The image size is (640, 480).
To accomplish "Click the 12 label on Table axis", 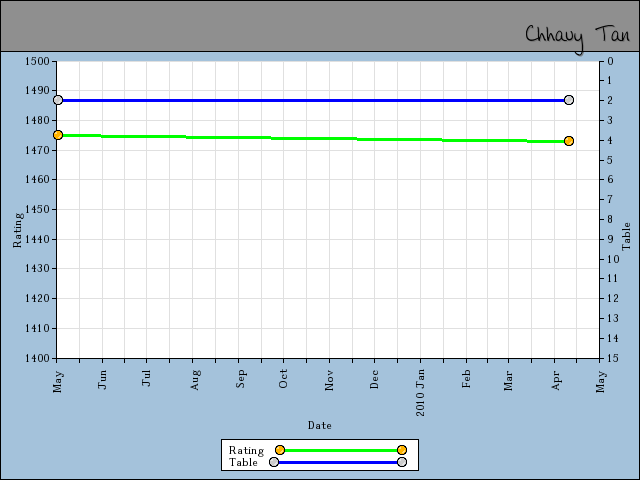I will 613,298.
